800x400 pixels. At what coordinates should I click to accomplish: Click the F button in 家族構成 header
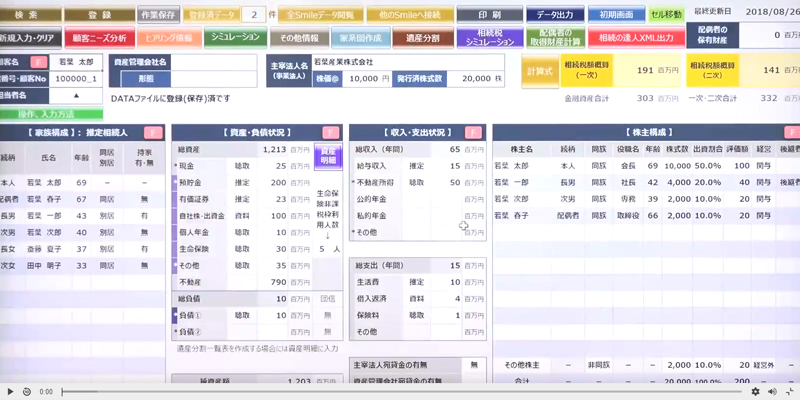point(153,133)
